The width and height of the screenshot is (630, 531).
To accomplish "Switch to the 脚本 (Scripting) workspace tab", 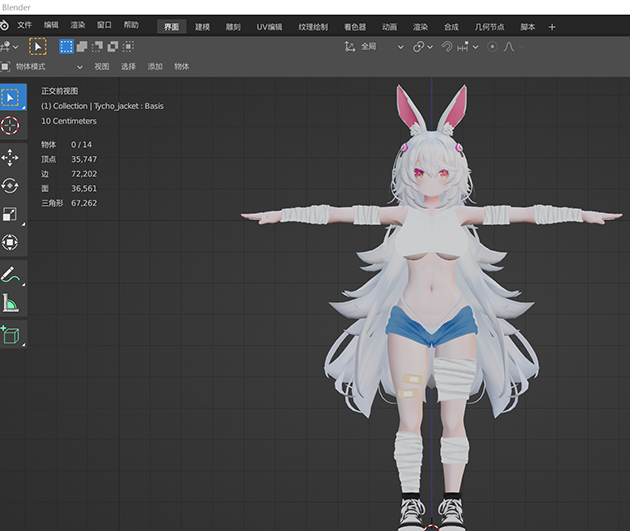I will tap(528, 27).
